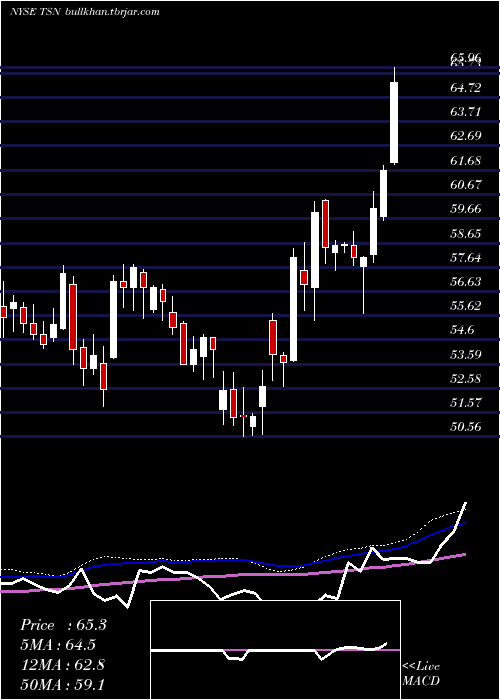
Task: Click the 54.6 price axis label
Action: pos(462,330)
